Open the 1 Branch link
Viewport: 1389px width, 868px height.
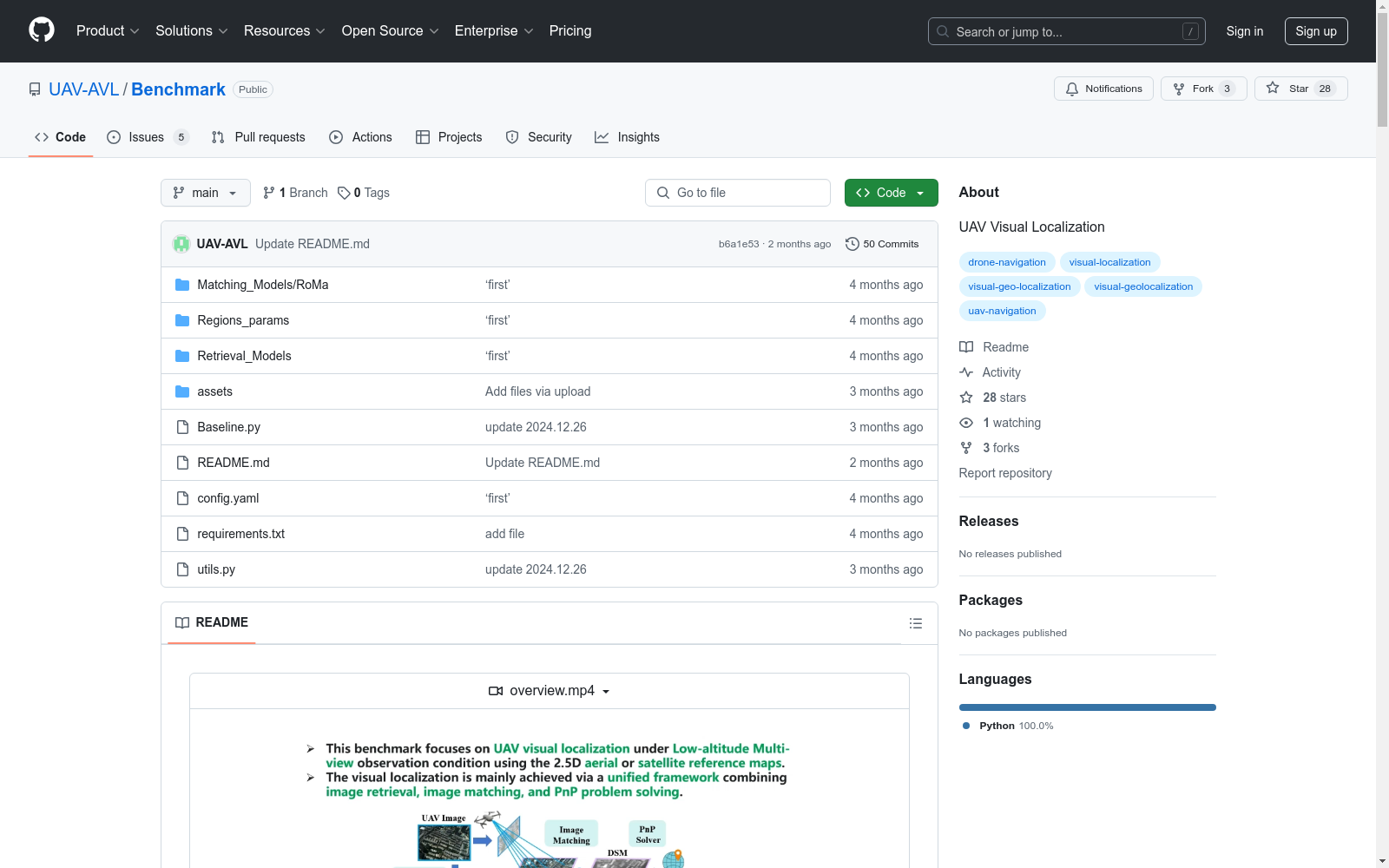coord(295,193)
